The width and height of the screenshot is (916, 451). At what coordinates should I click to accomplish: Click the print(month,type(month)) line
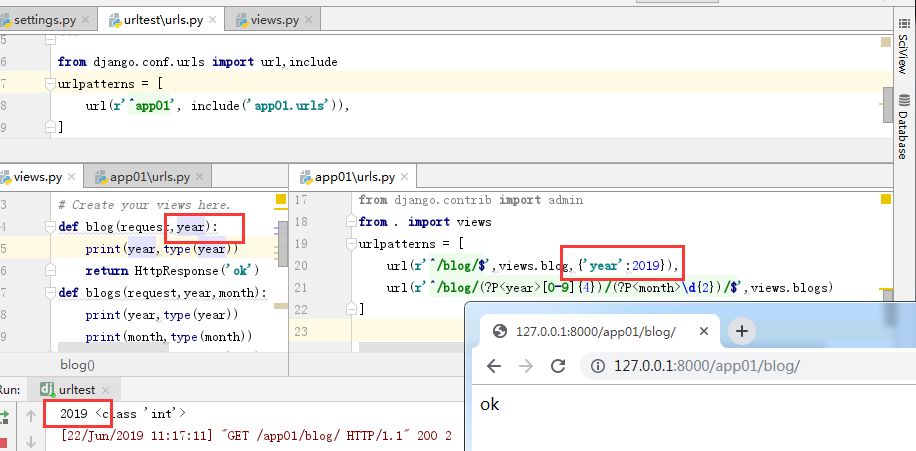tap(169, 336)
